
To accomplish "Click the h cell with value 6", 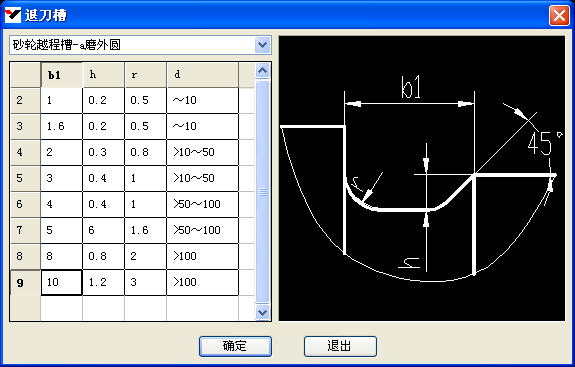I will click(104, 231).
